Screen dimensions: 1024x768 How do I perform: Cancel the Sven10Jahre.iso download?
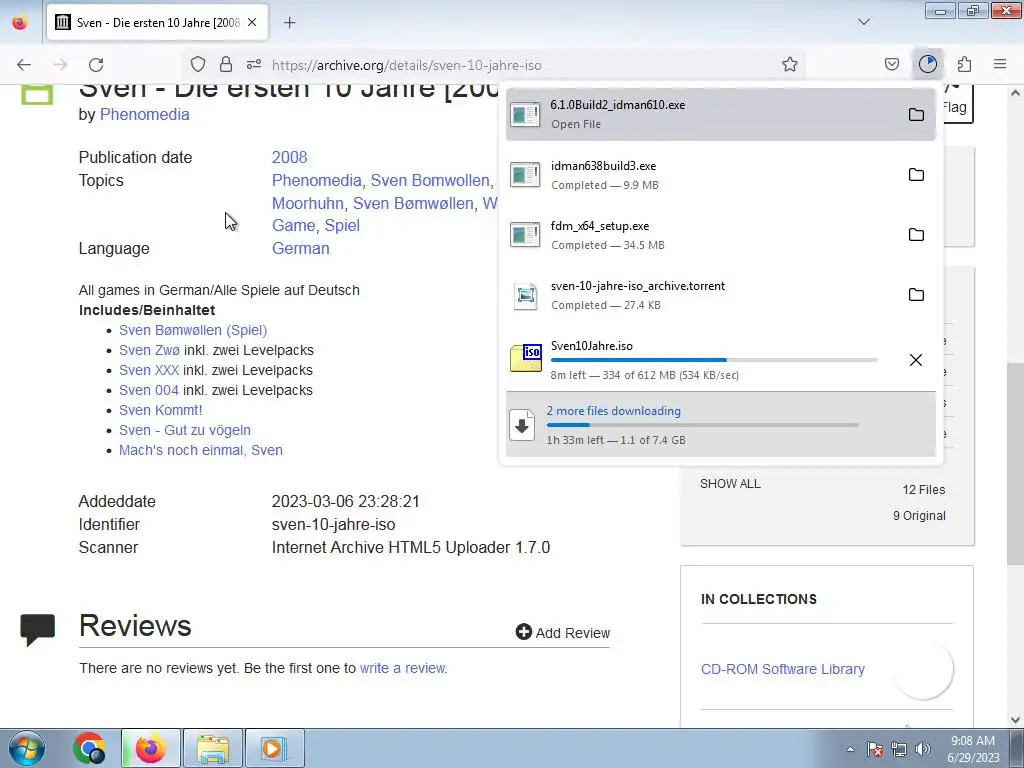[x=916, y=360]
